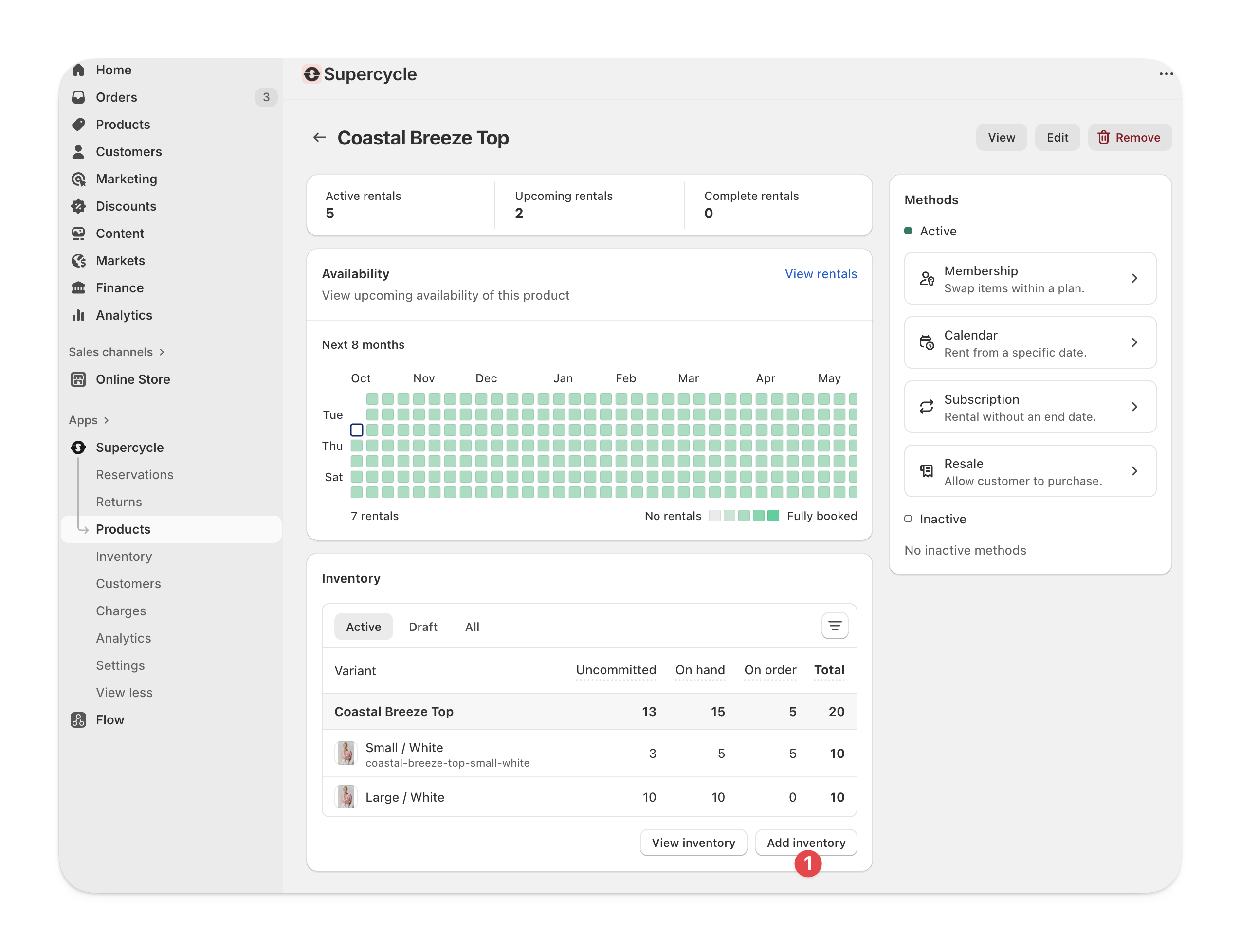Click the Online Store icon
This screenshot has height=952, width=1240.
78,379
